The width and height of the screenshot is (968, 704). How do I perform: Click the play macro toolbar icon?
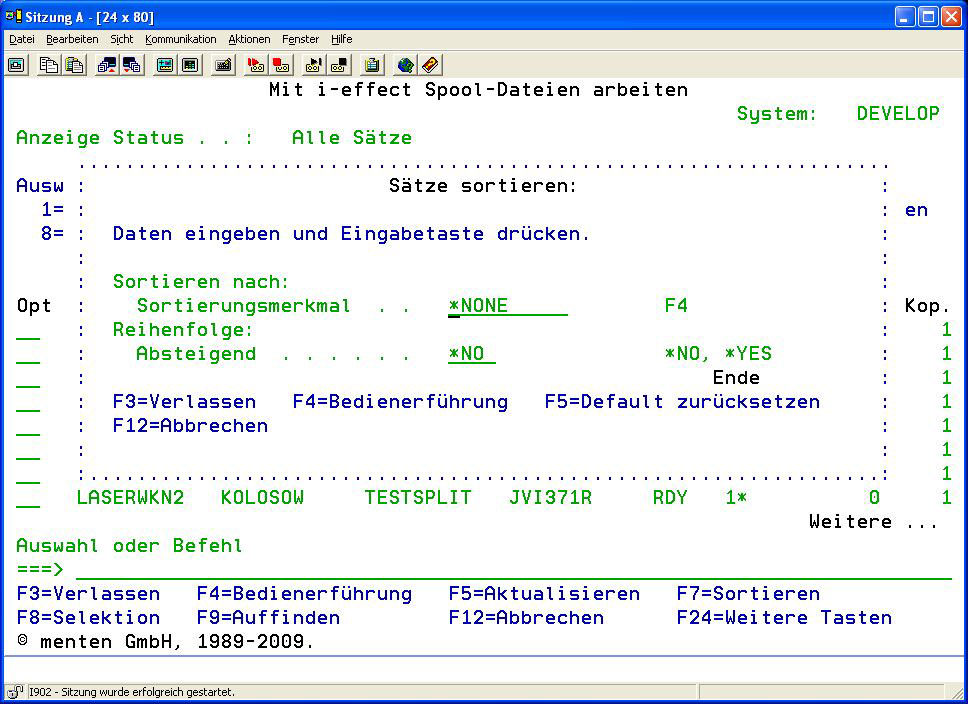(313, 65)
